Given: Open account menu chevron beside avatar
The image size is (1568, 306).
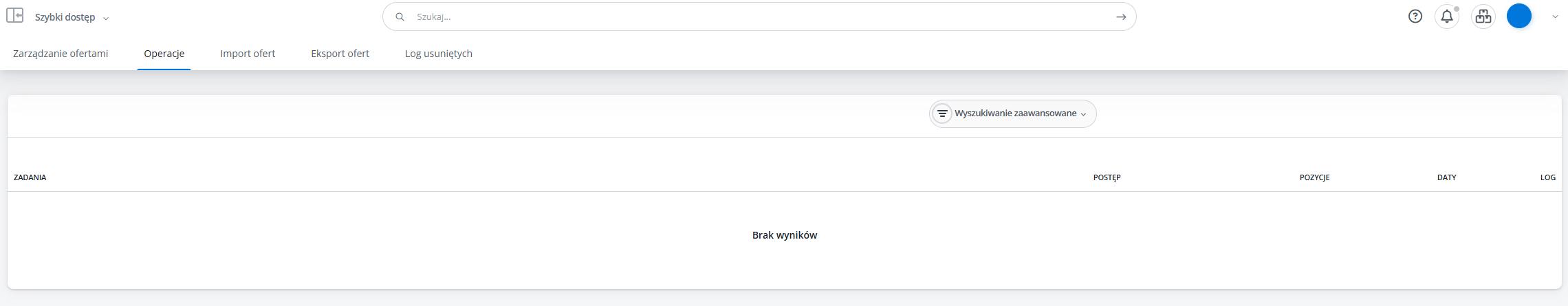Looking at the screenshot, I should [1555, 17].
